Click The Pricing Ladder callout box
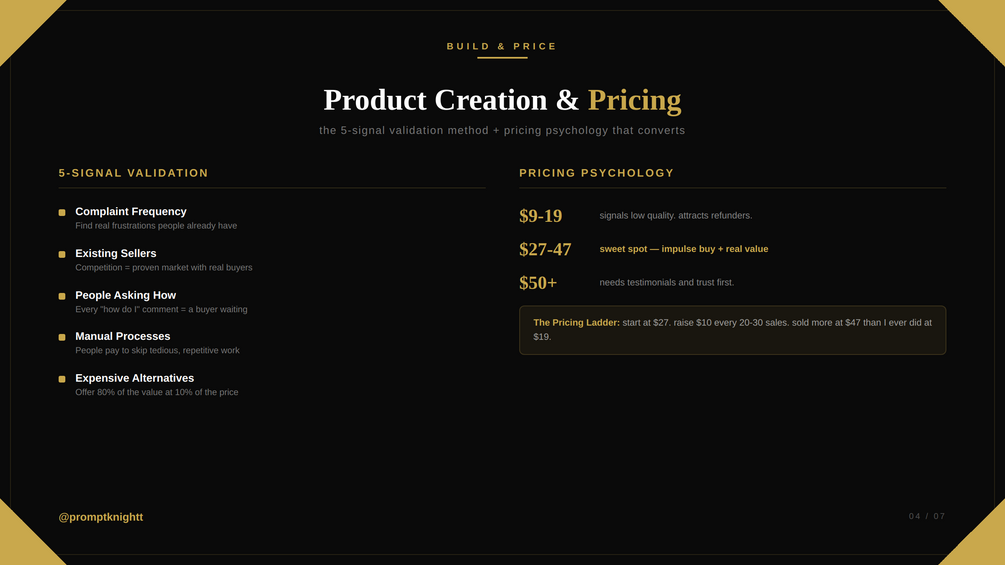The height and width of the screenshot is (565, 1005). pyautogui.click(x=733, y=330)
